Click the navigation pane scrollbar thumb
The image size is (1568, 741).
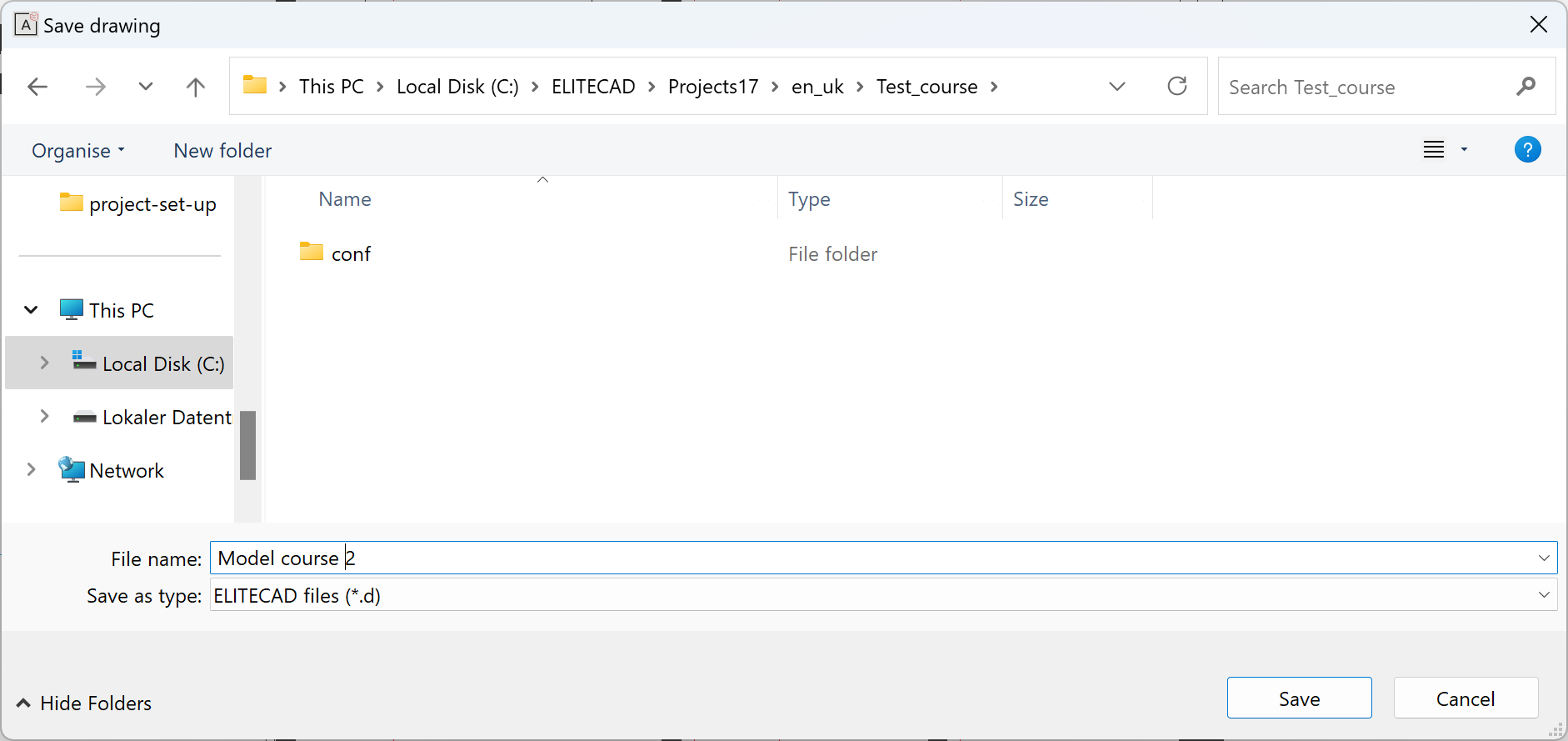point(247,445)
